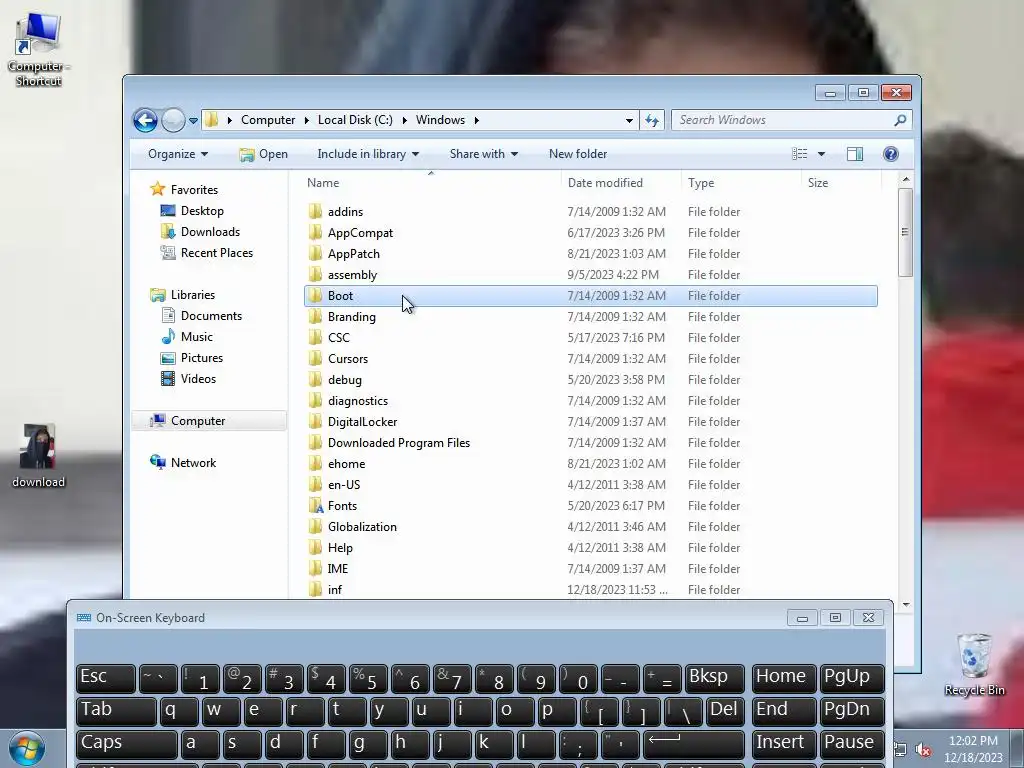Sort by the Type column header

[x=741, y=183]
